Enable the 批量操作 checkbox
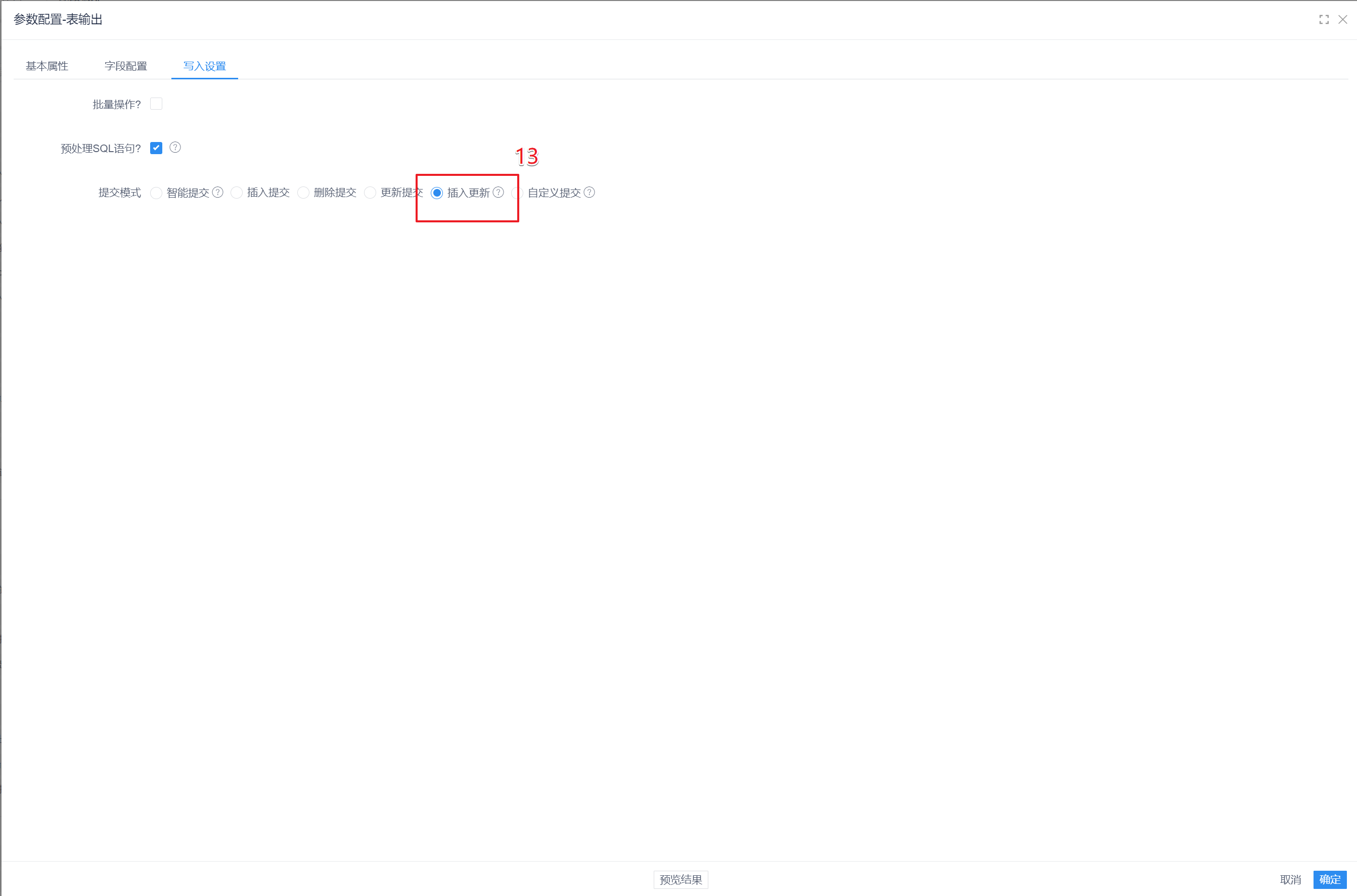 click(156, 104)
